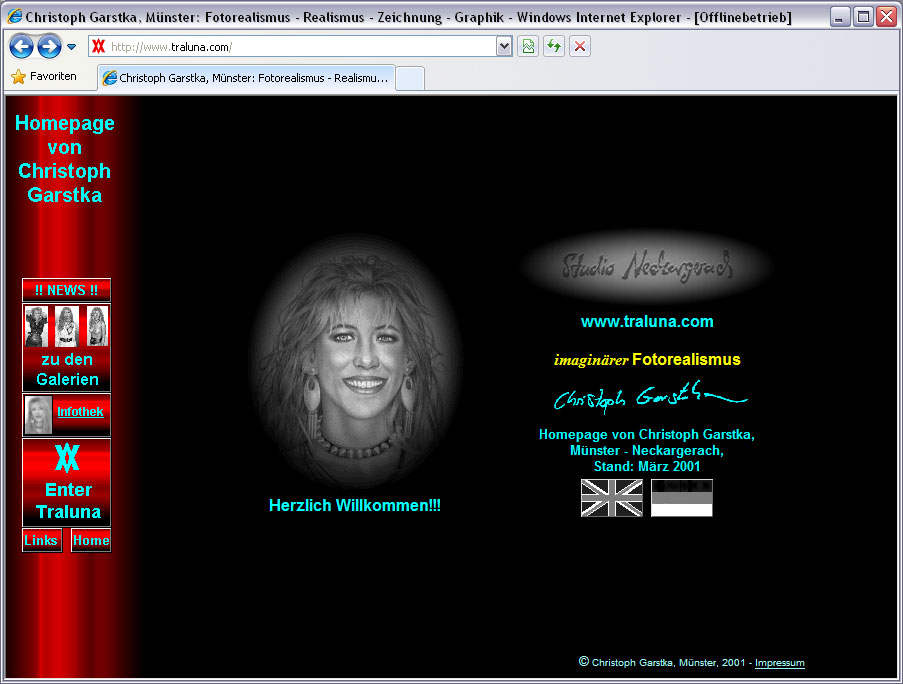
Task: Open the Favoriten star button
Action: (x=43, y=76)
